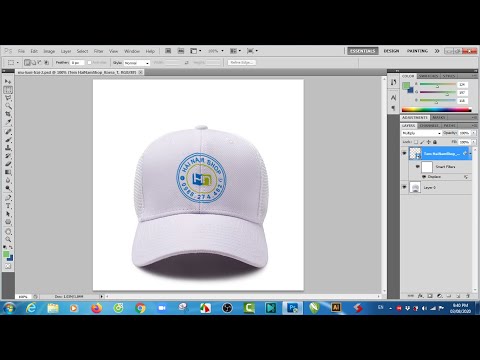Open the Image menu
This screenshot has width=480, height=360.
[49, 51]
